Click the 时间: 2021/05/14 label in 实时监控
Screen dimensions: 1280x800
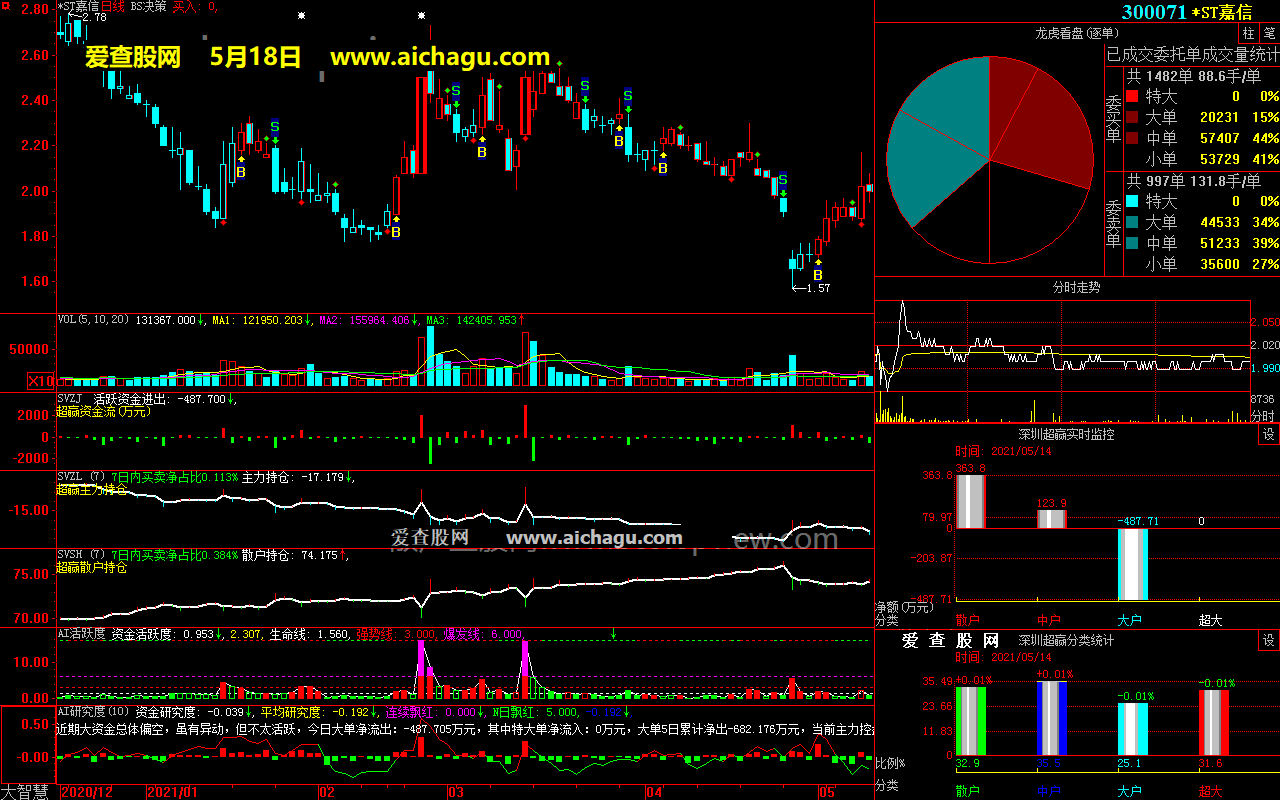point(1004,451)
